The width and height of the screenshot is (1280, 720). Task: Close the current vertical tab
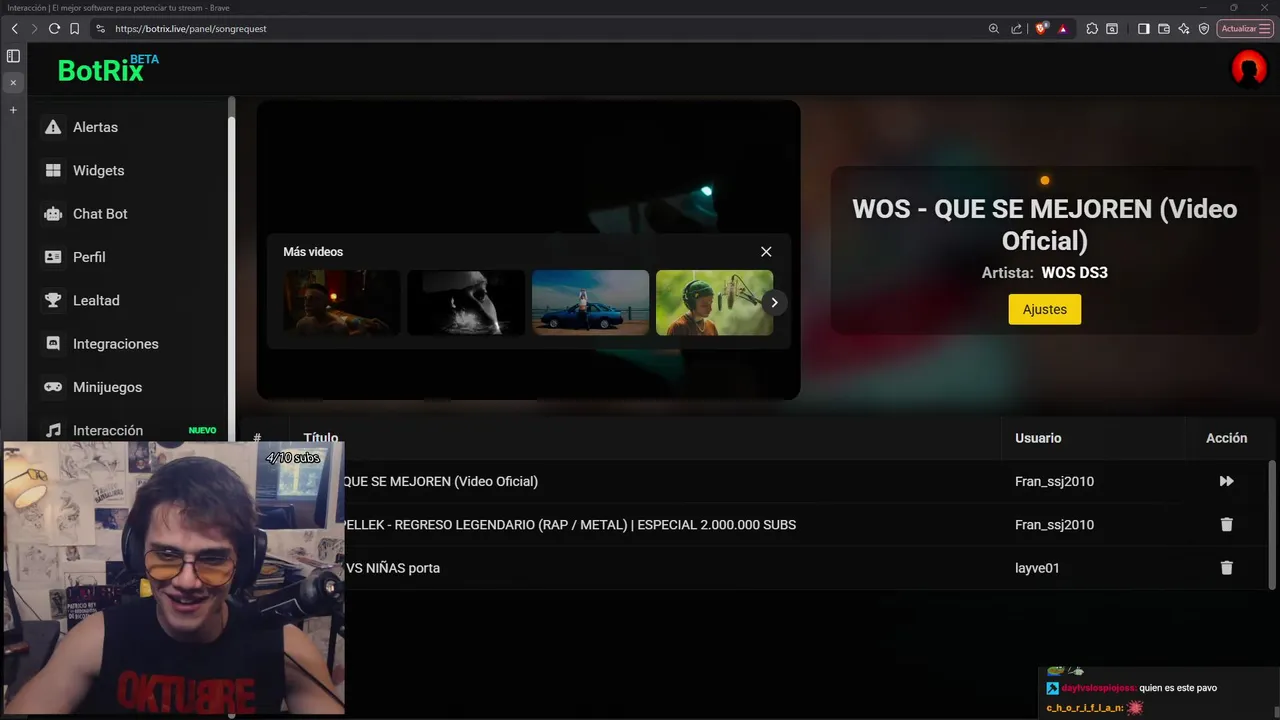[13, 82]
